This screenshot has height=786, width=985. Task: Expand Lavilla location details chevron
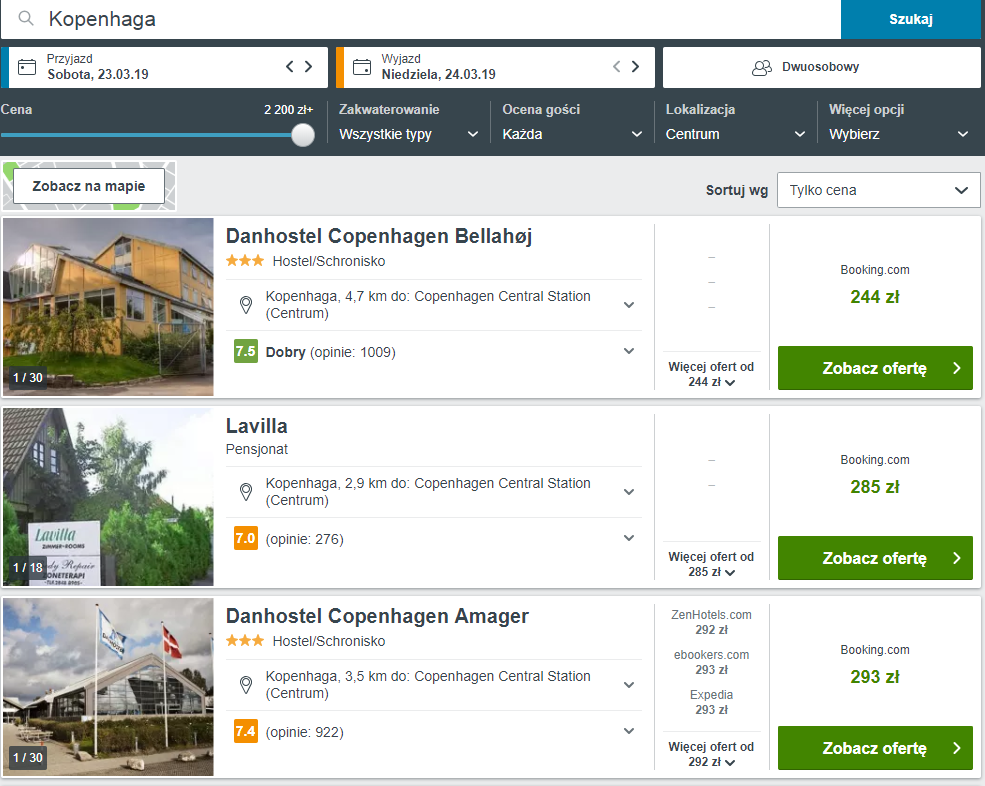tap(629, 492)
